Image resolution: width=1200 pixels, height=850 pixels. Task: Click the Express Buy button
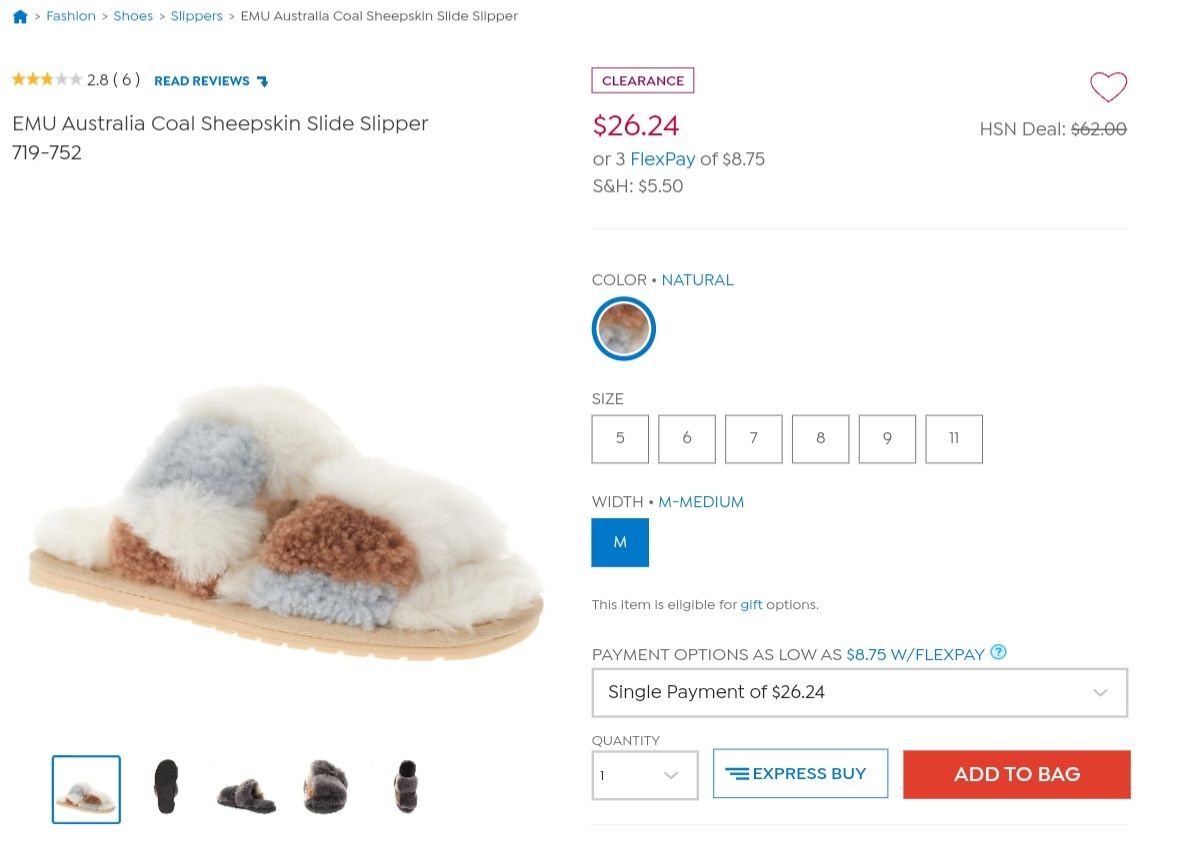tap(800, 773)
